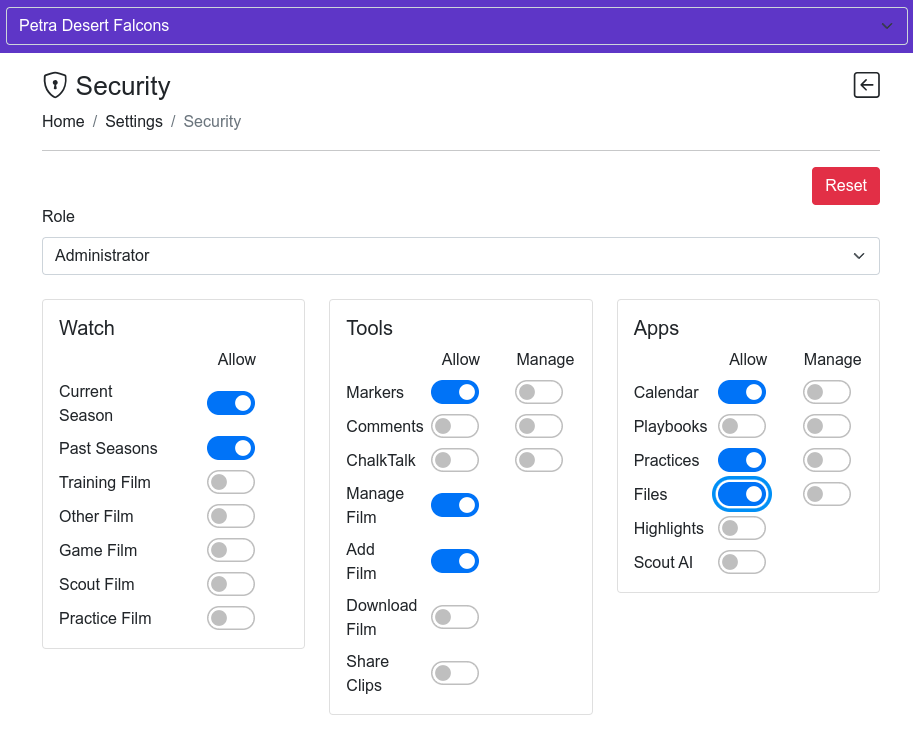Enable Comments allow toggle

[x=455, y=426]
